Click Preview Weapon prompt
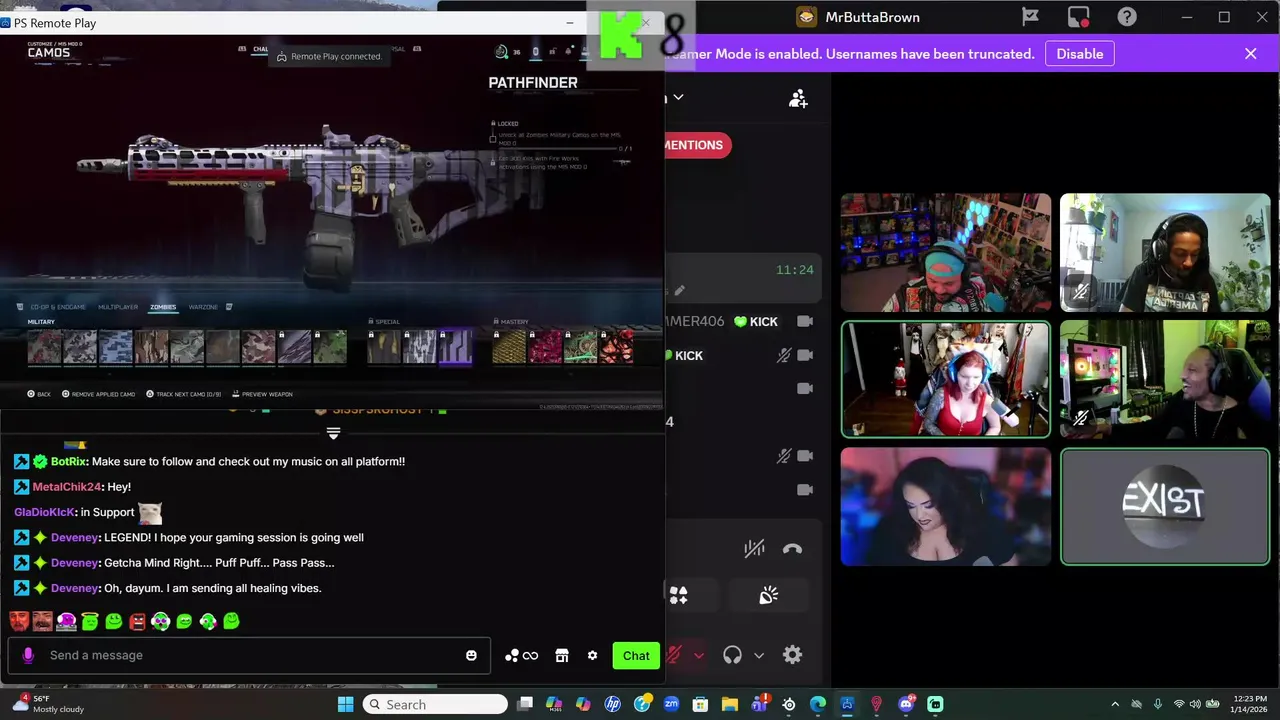1280x720 pixels. pyautogui.click(x=262, y=394)
